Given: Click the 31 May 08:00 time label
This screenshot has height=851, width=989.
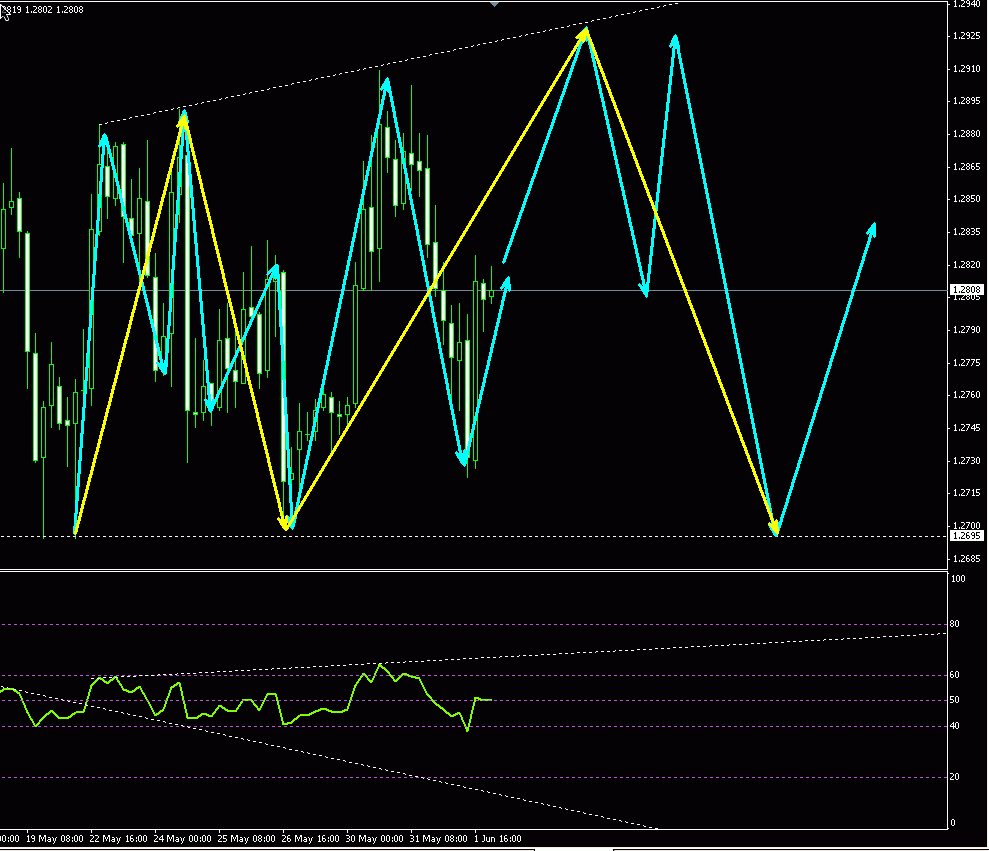Looking at the screenshot, I should 438,838.
